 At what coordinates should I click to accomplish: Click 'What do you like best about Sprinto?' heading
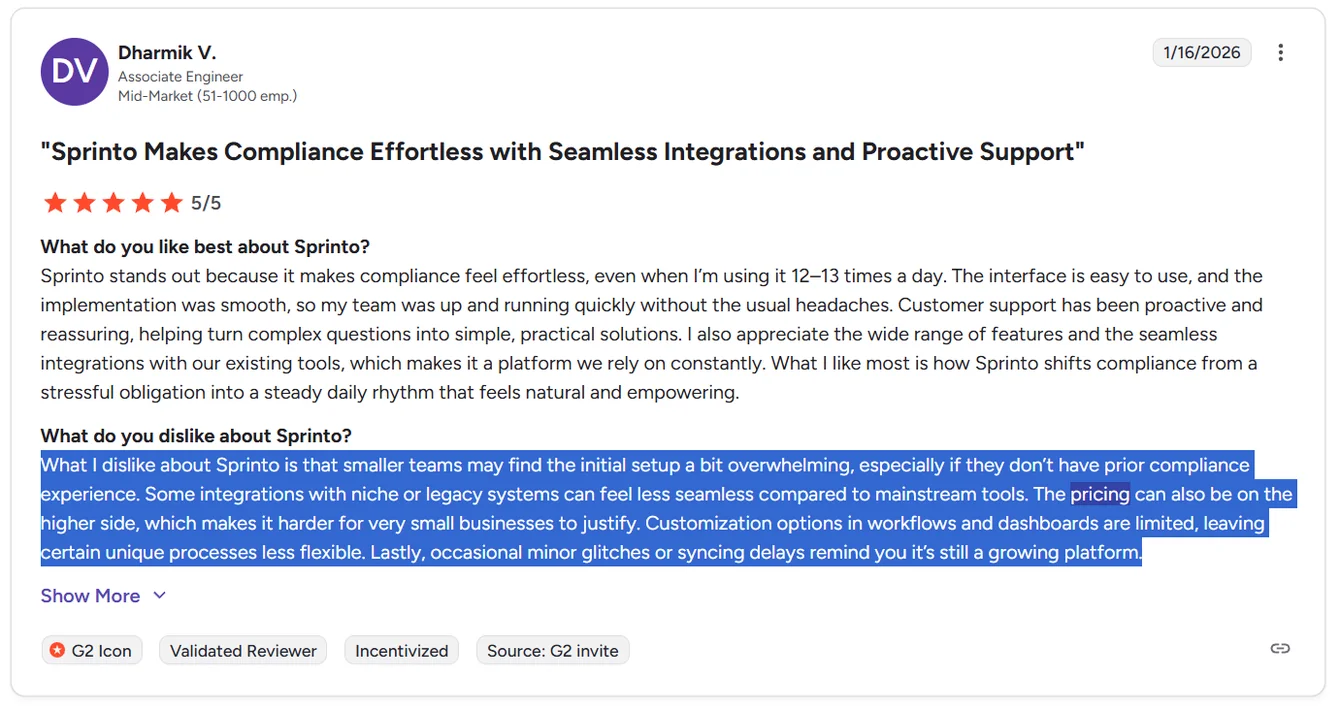(205, 247)
